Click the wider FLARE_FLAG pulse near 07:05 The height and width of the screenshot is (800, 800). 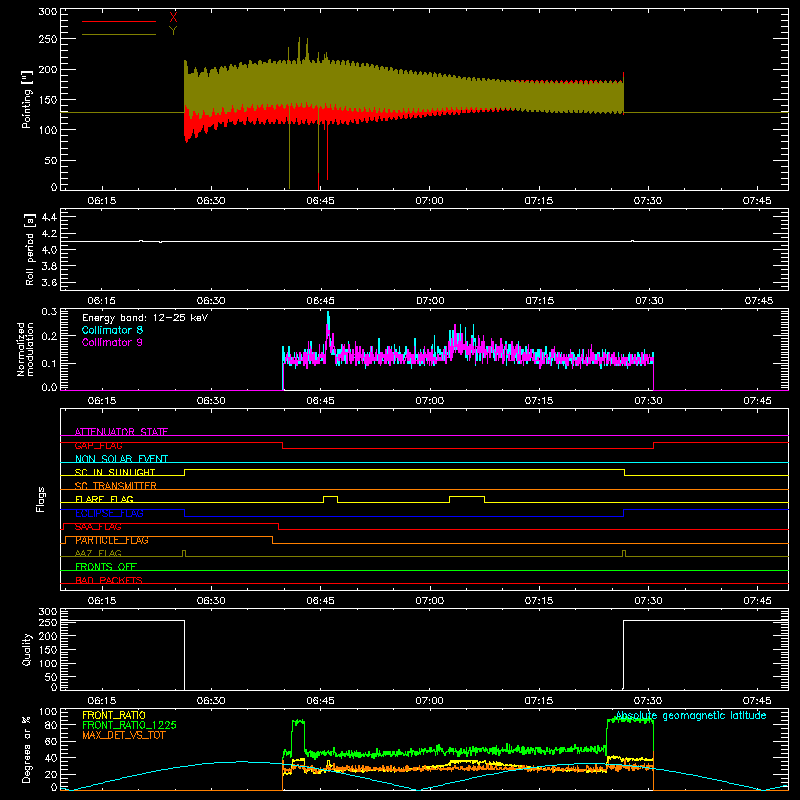(x=467, y=499)
